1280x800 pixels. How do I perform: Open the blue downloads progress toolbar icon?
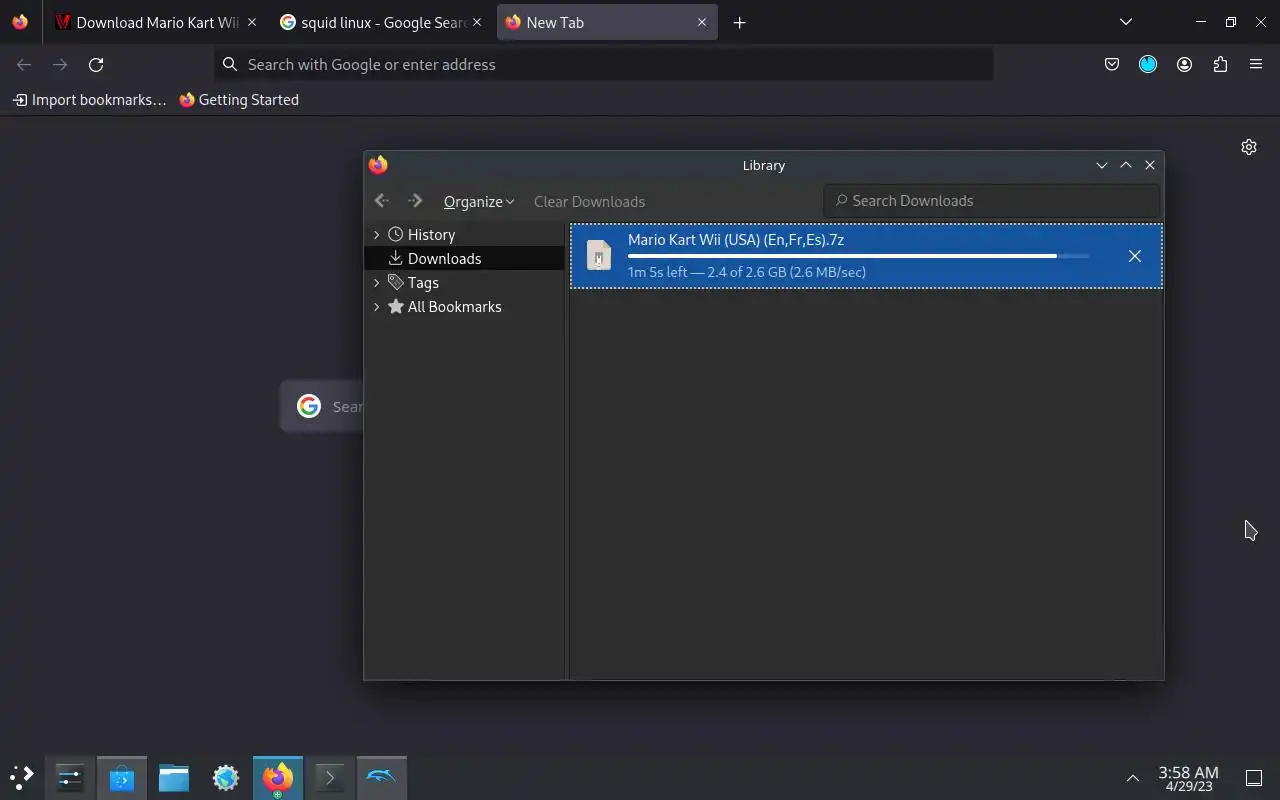click(x=1148, y=64)
